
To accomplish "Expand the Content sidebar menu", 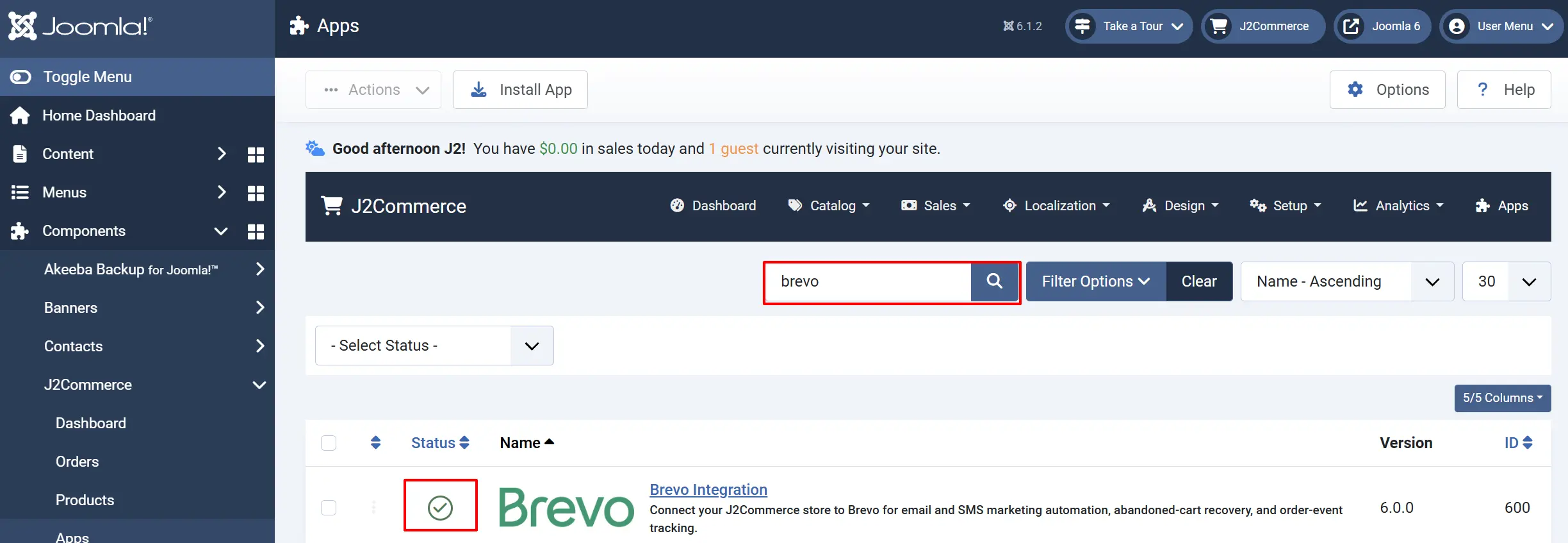I will (222, 154).
